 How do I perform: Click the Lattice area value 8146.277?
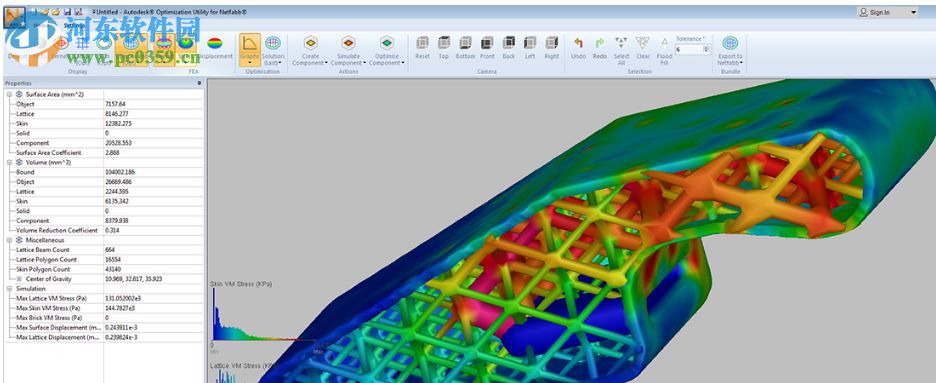(x=116, y=114)
